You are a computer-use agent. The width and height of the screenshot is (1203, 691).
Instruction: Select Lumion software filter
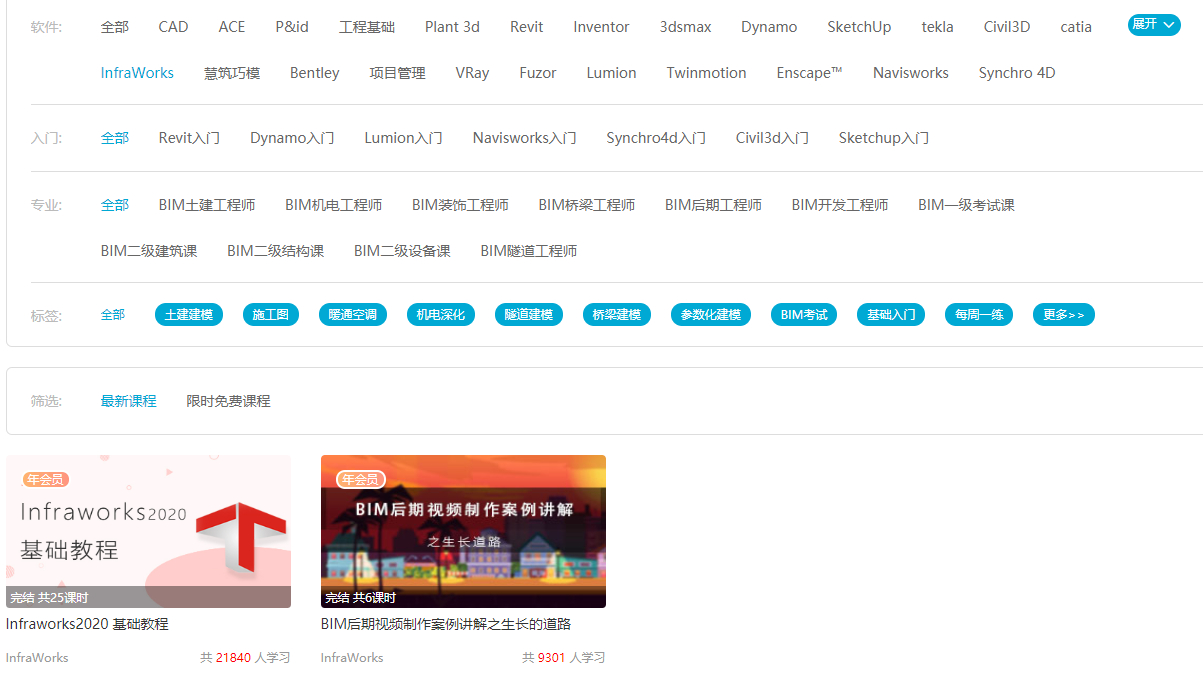pyautogui.click(x=612, y=73)
